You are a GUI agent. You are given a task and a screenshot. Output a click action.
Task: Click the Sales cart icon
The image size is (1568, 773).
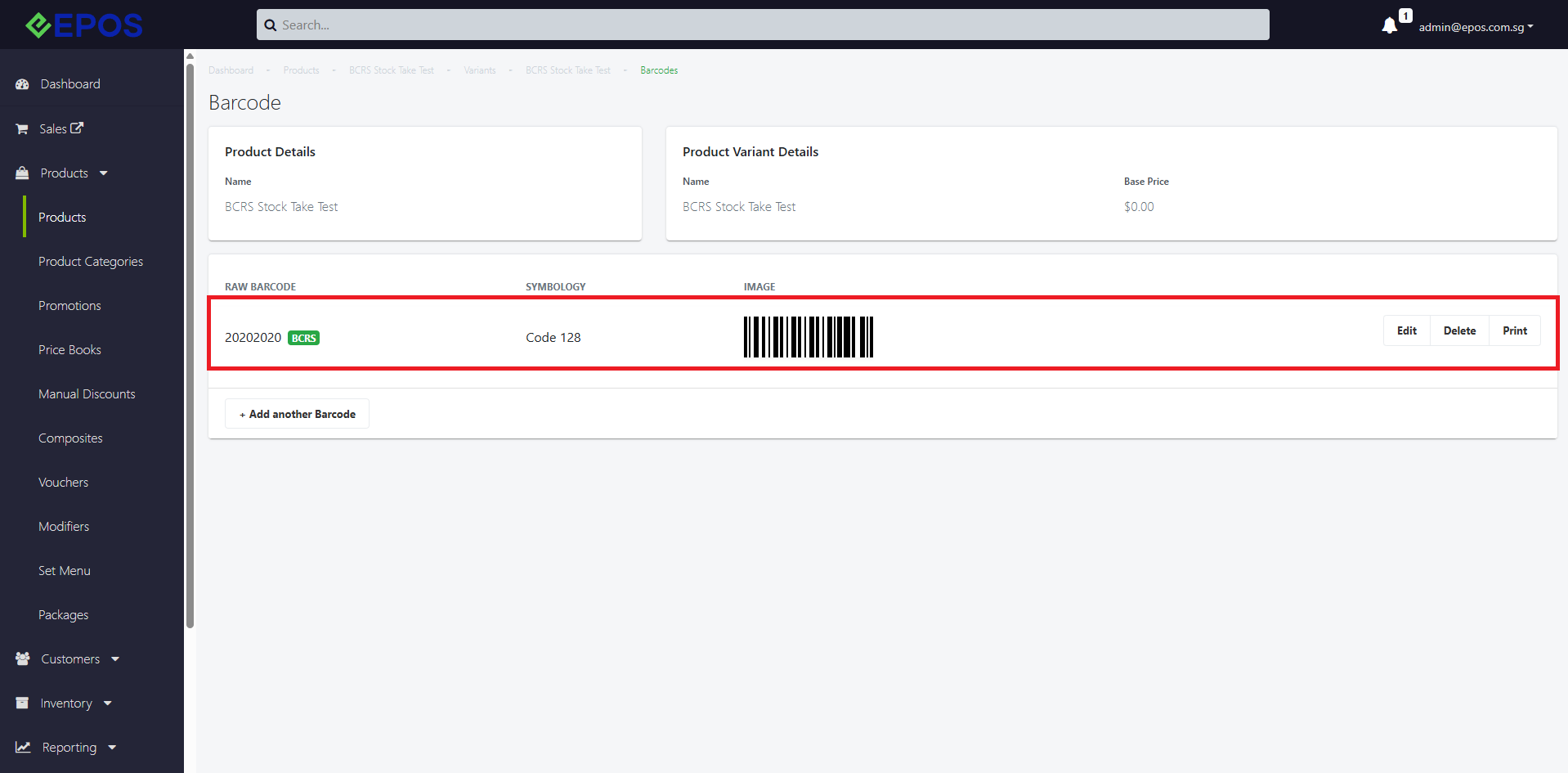click(22, 129)
